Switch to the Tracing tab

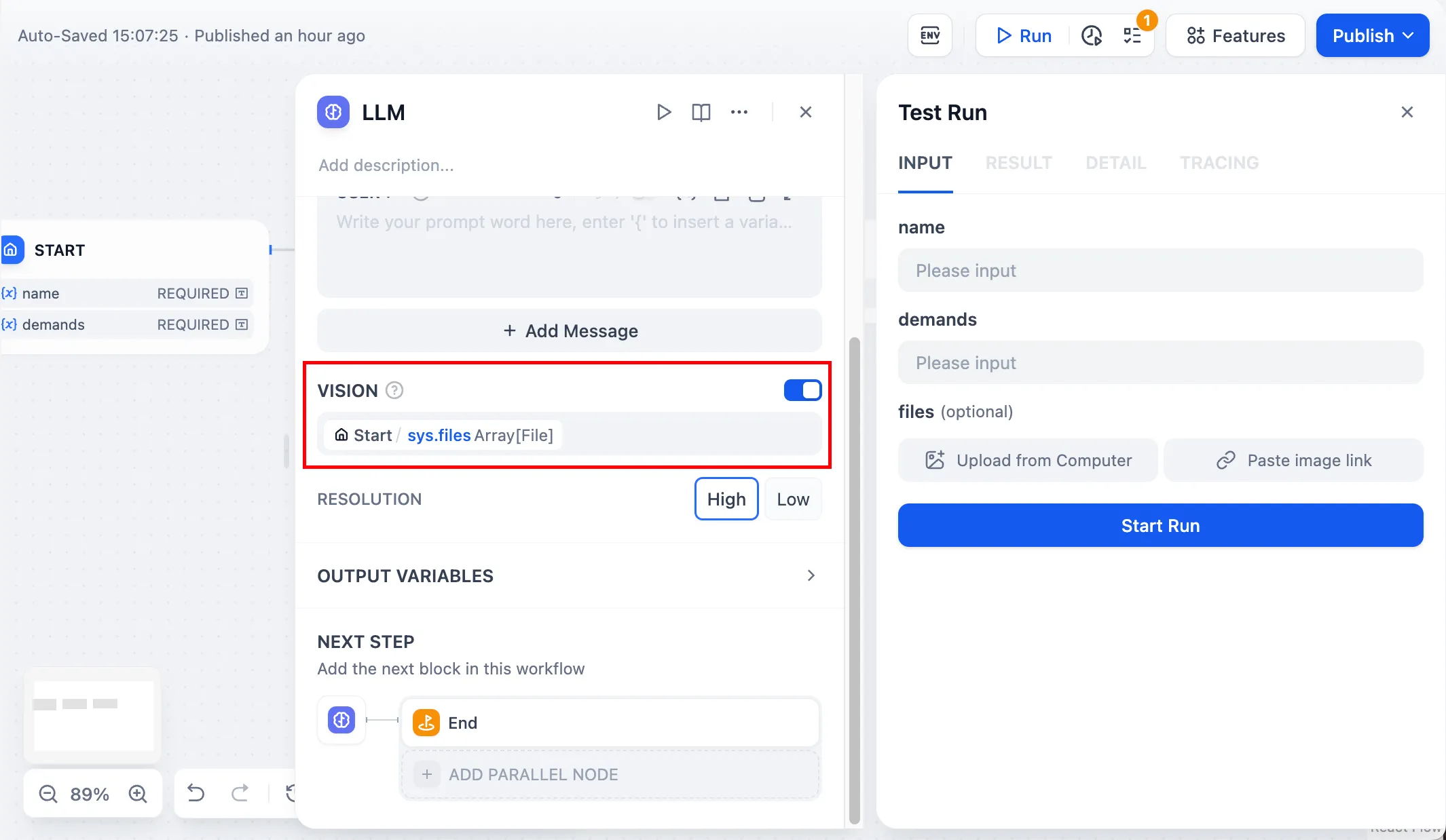click(x=1219, y=163)
